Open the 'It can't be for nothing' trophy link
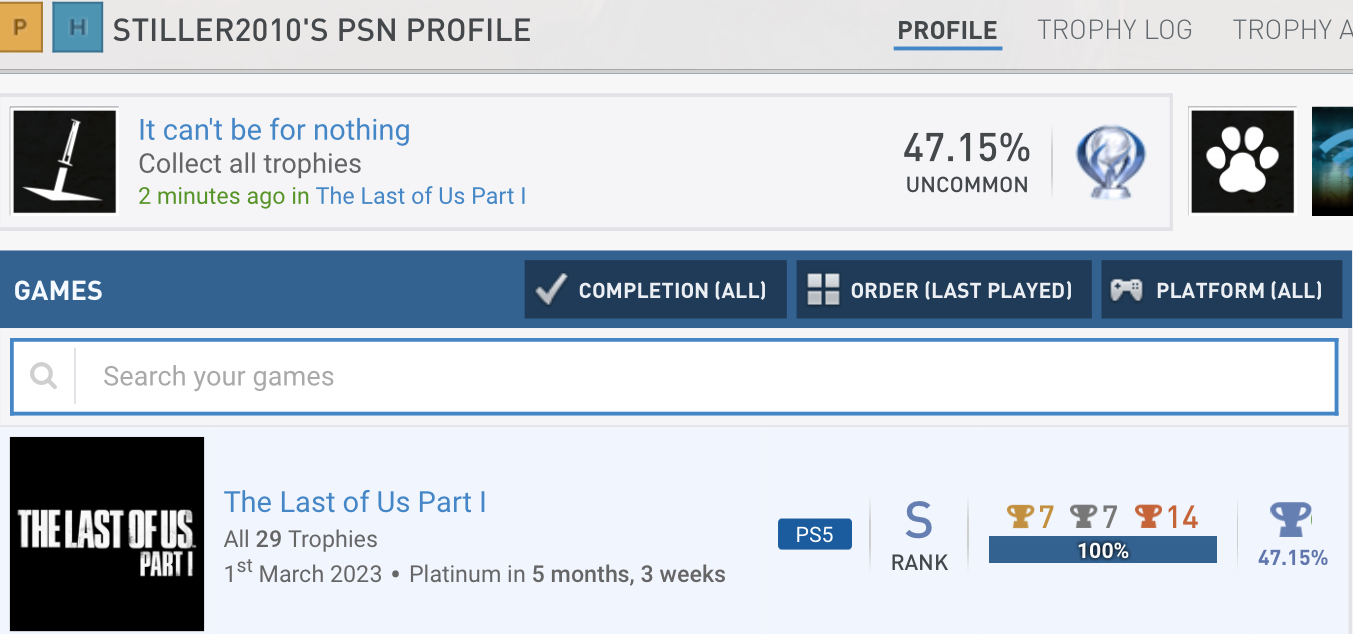Screen dimensions: 1353x634 (274, 130)
